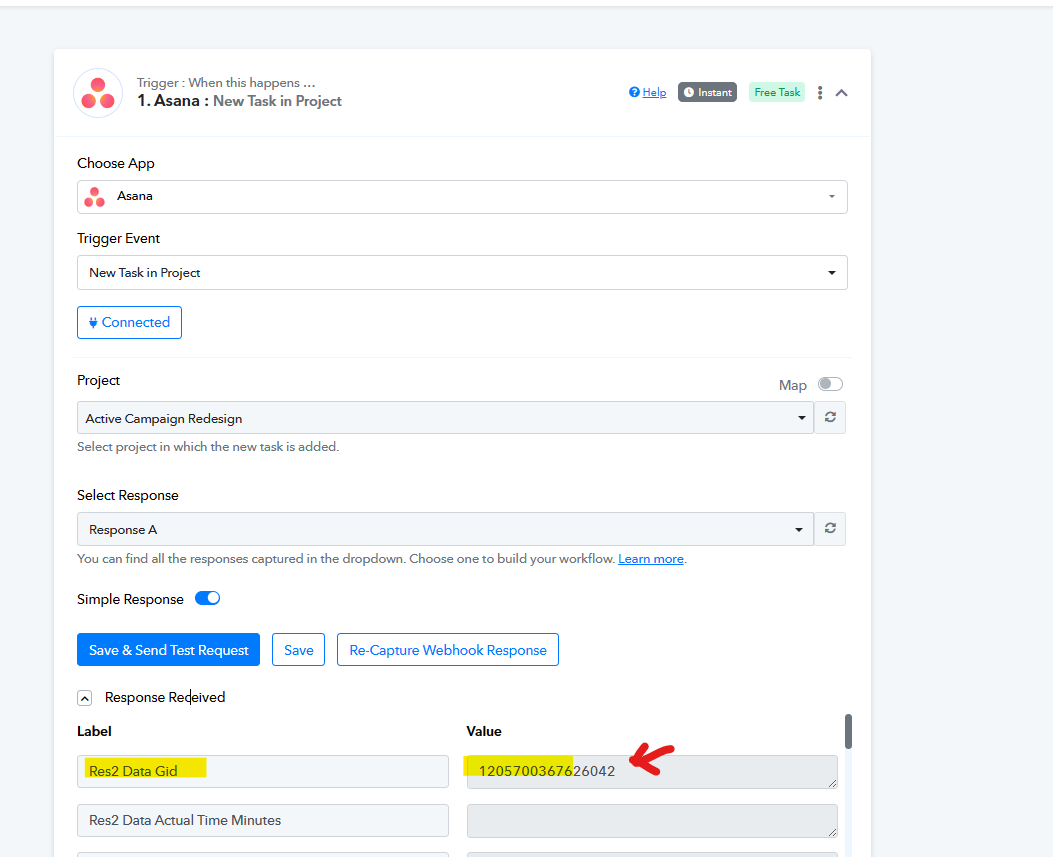Click the help question mark icon
Image resolution: width=1053 pixels, height=857 pixels.
point(634,92)
